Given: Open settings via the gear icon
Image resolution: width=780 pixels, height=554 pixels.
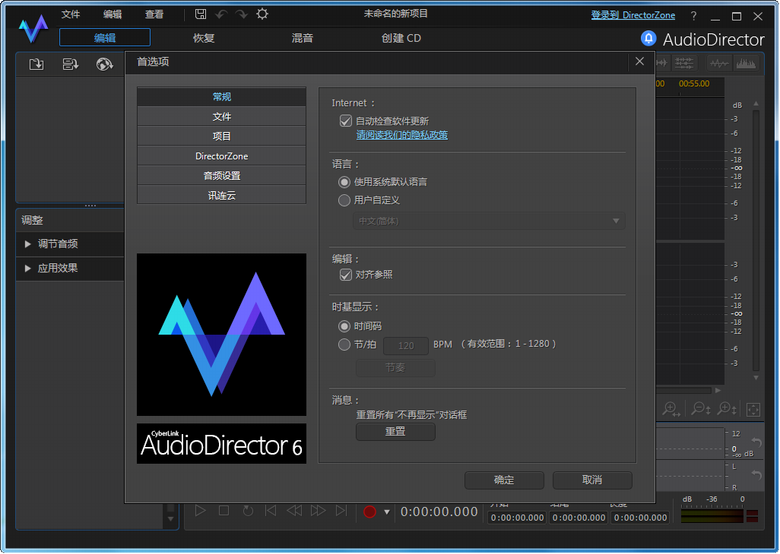Looking at the screenshot, I should pos(262,14).
